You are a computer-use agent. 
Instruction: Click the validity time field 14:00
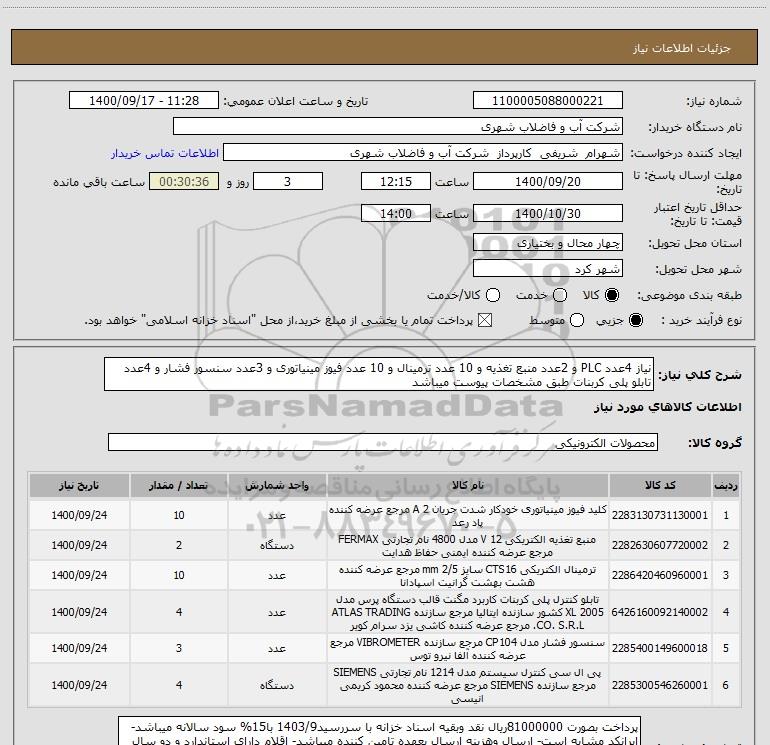[x=396, y=213]
